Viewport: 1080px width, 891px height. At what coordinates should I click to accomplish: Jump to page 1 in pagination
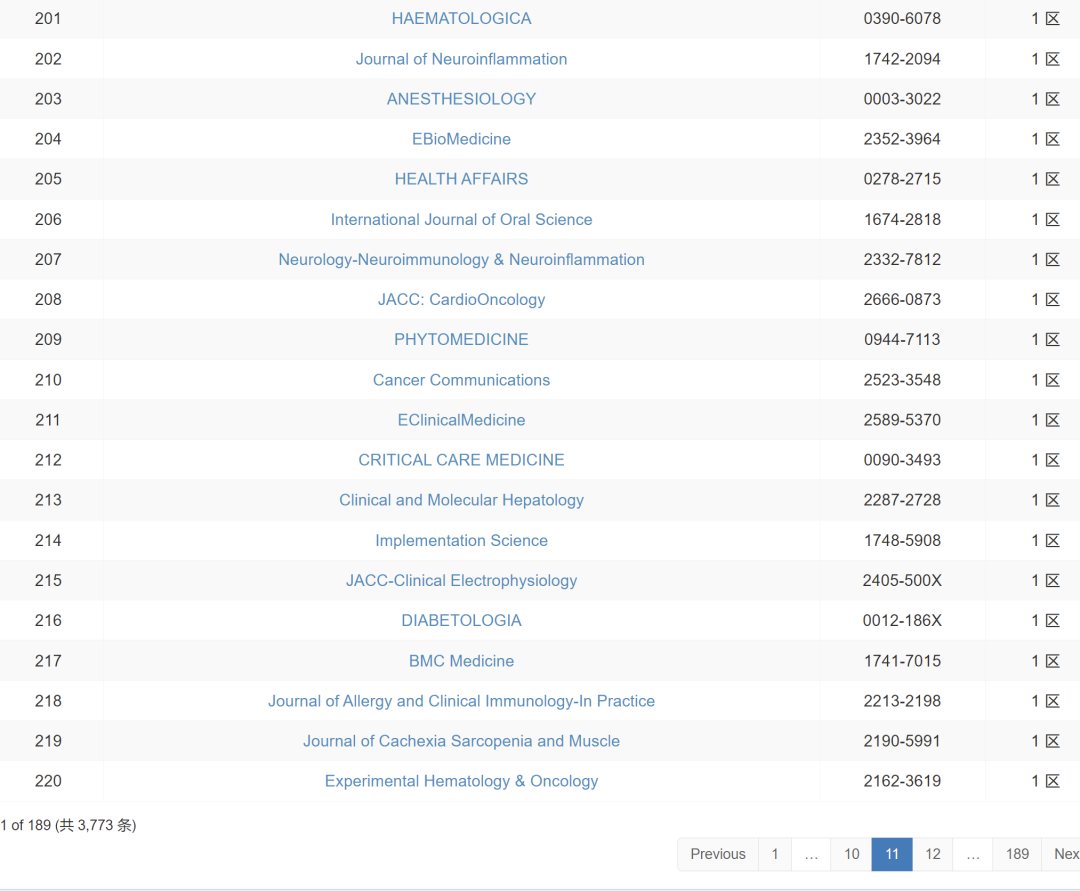pyautogui.click(x=775, y=854)
